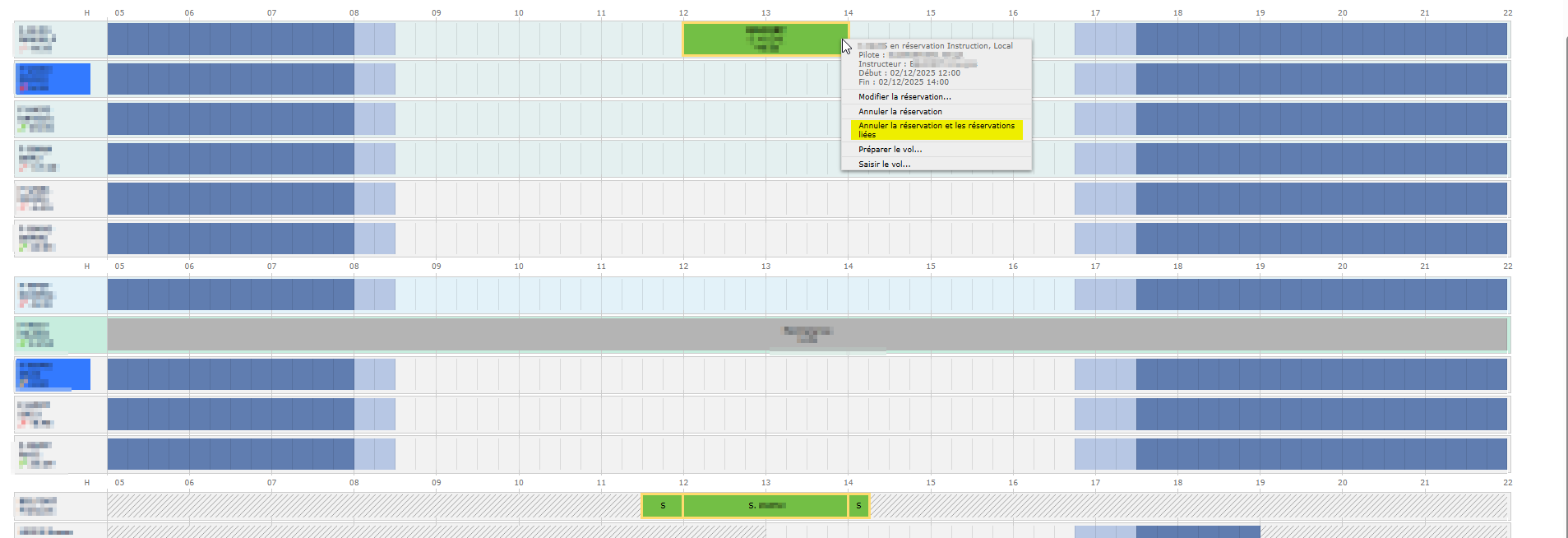Click the left small green 'S' block
The width and height of the screenshot is (1568, 538).
(x=663, y=506)
